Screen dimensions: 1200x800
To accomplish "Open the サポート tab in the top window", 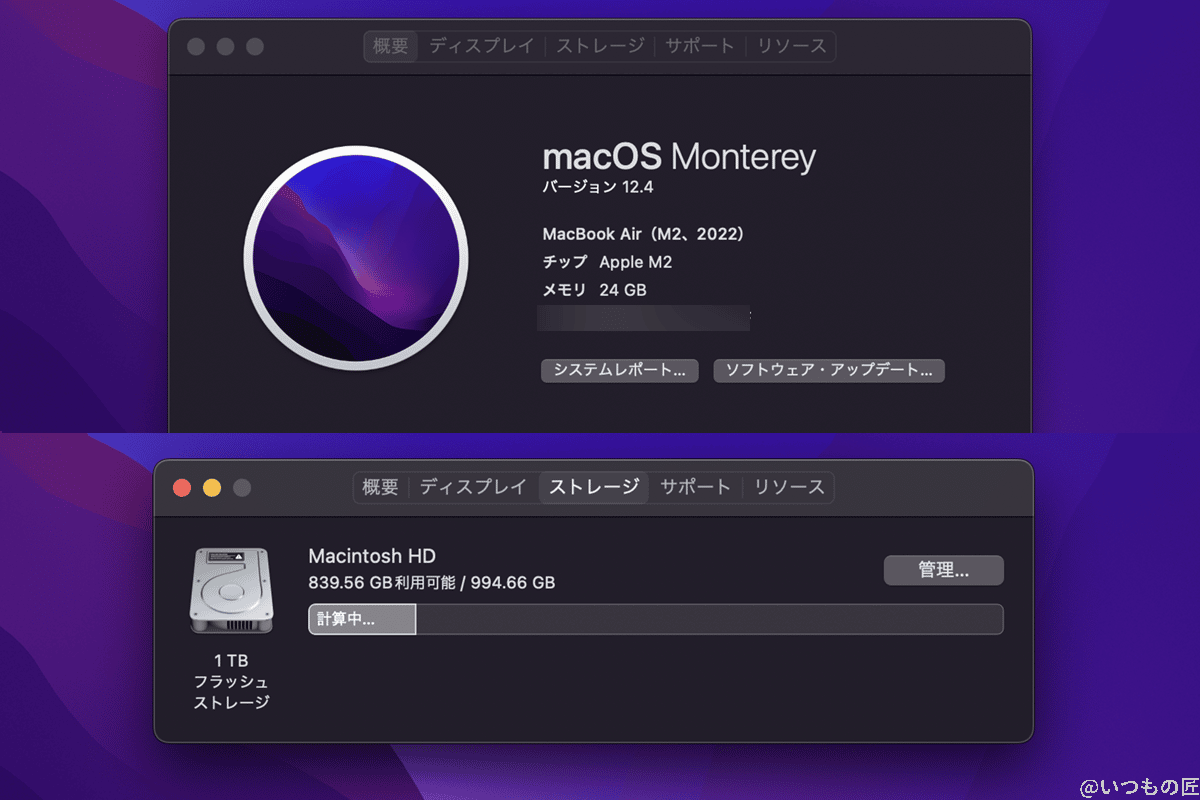I will click(x=699, y=46).
